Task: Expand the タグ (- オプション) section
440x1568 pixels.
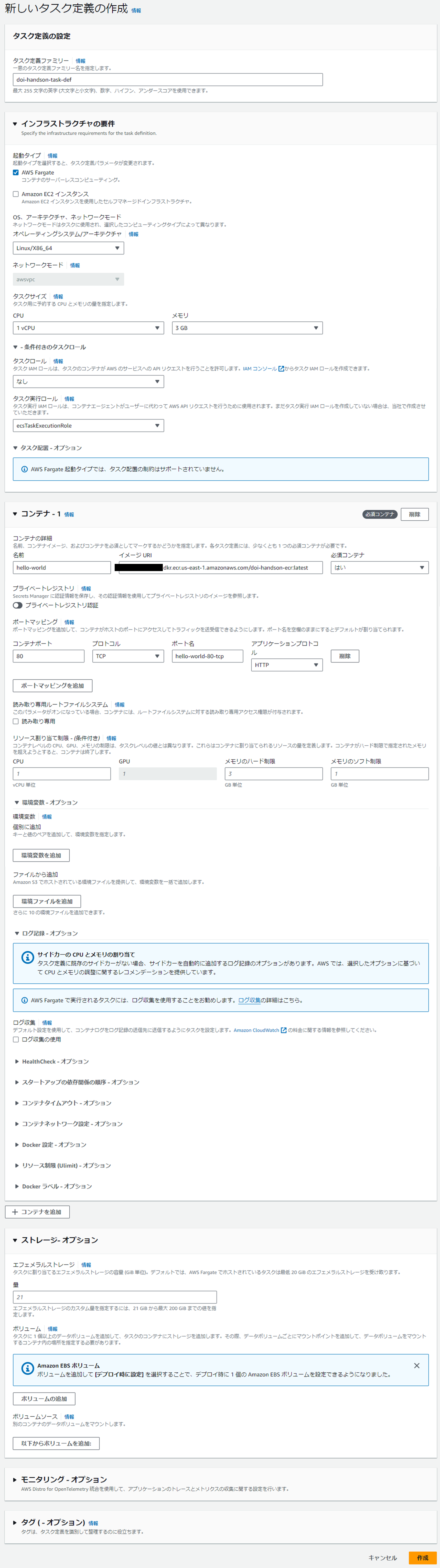Action: pos(15,1522)
